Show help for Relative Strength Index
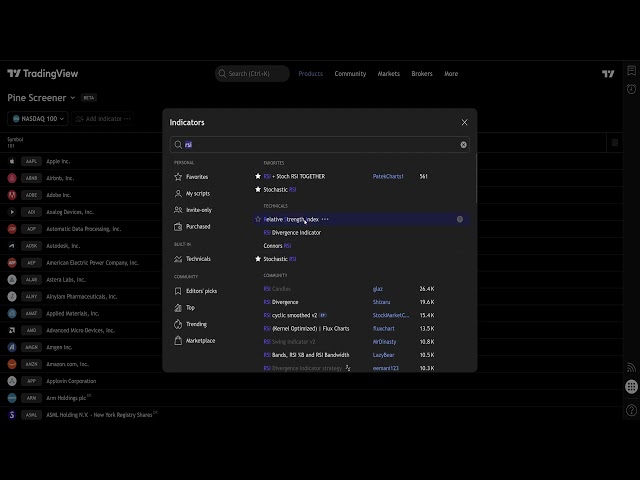This screenshot has width=640, height=480. click(460, 219)
